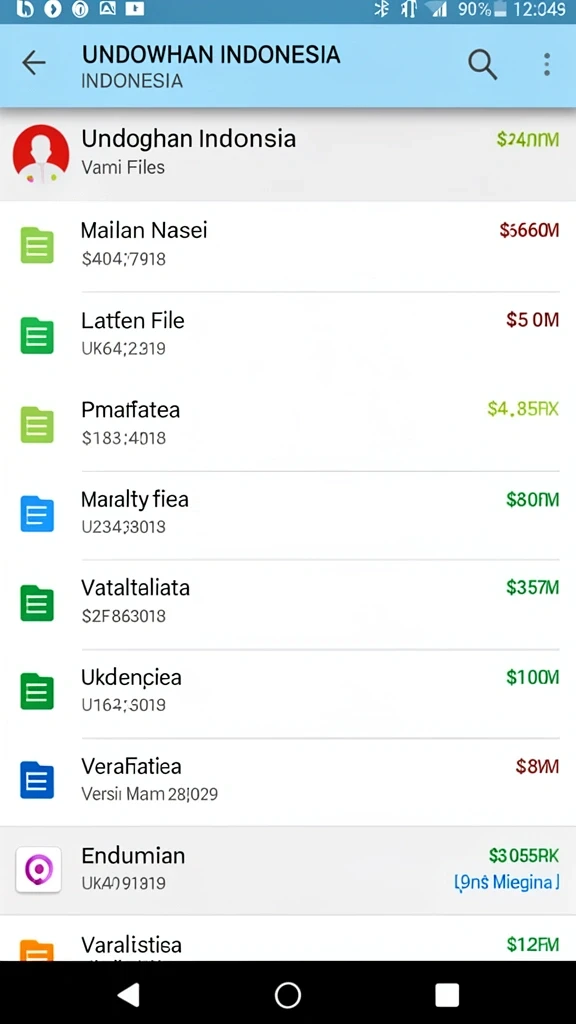Tap the Android back navigation button
576x1024 pixels.
(x=129, y=995)
